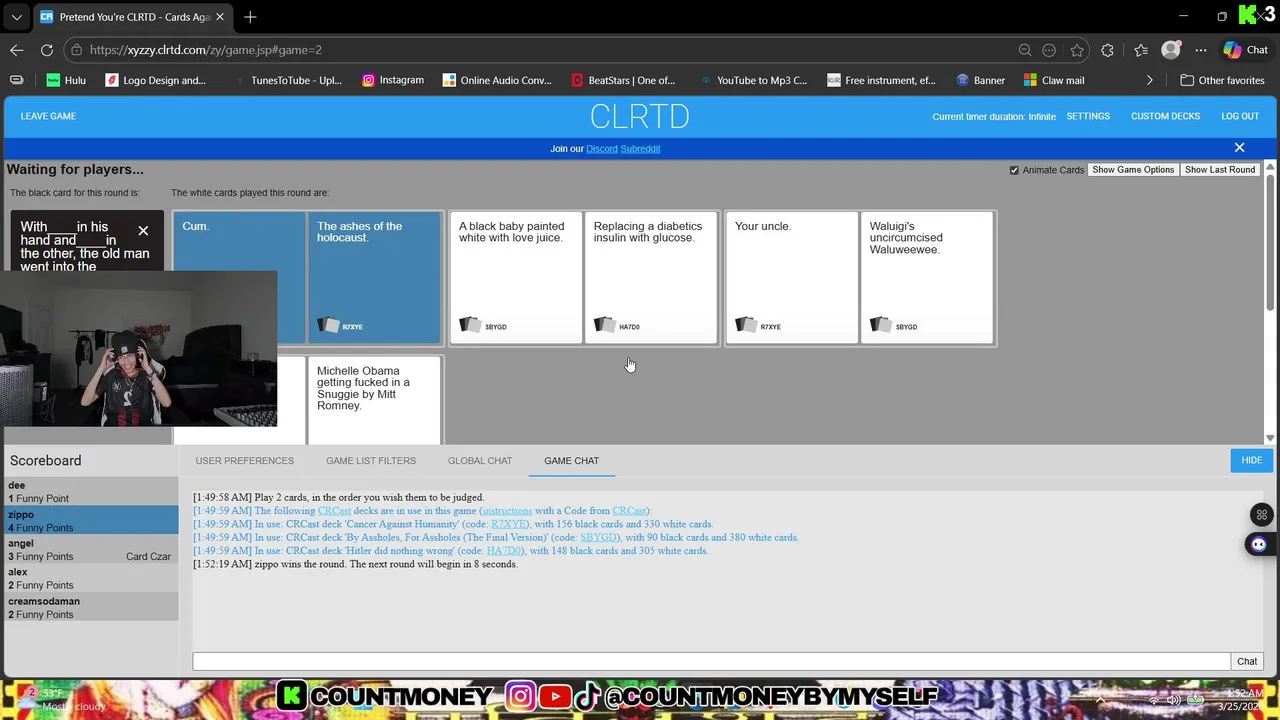This screenshot has width=1280, height=720.
Task: Add this page to favorites star
Action: 1077,50
